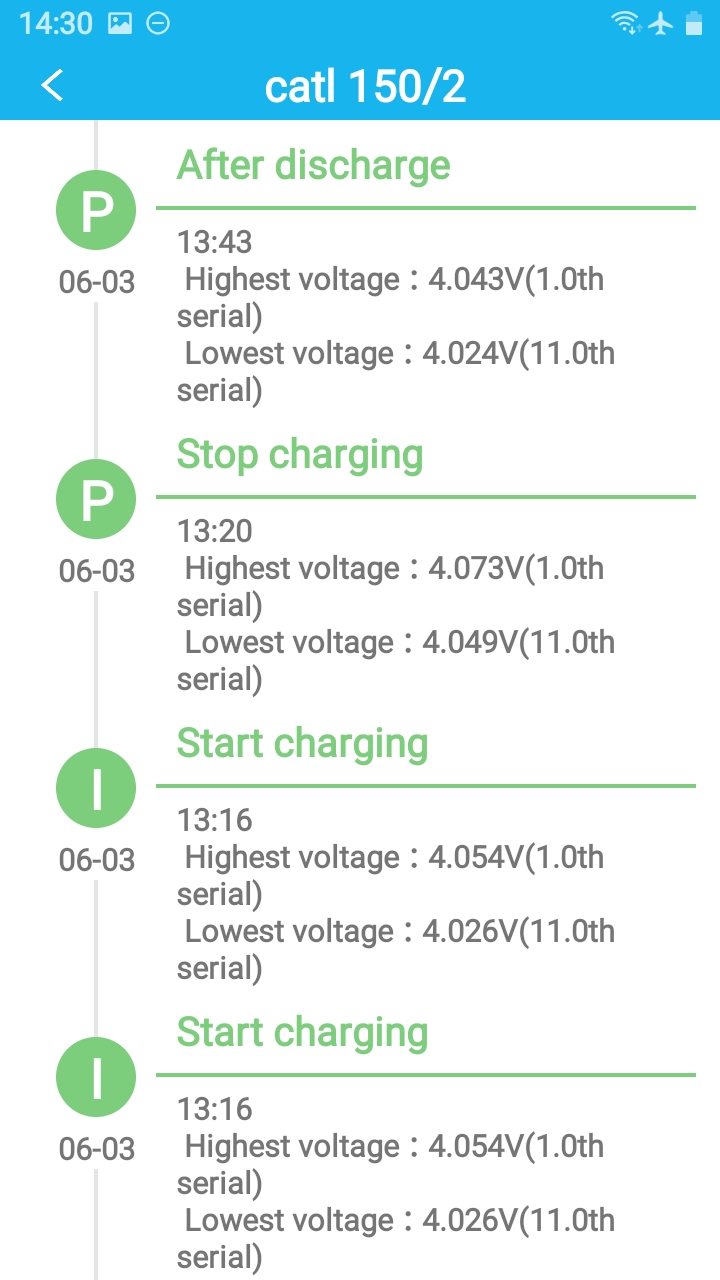Viewport: 720px width, 1280px height.
Task: Select the upper Start charging heading
Action: click(302, 743)
